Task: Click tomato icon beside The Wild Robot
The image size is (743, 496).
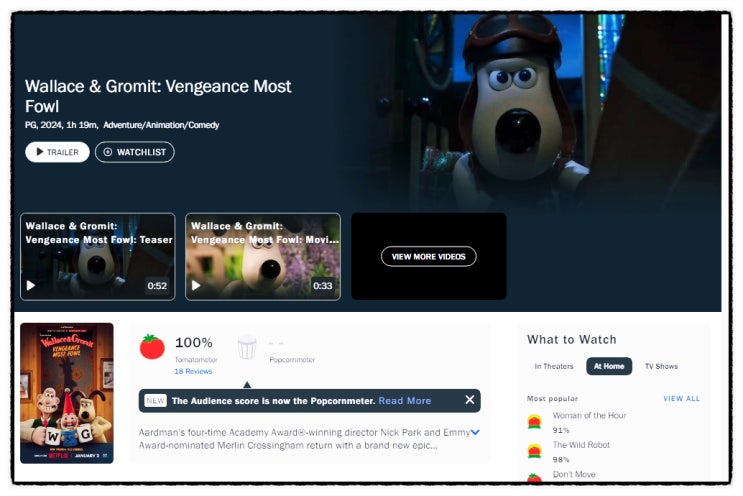Action: tap(535, 451)
